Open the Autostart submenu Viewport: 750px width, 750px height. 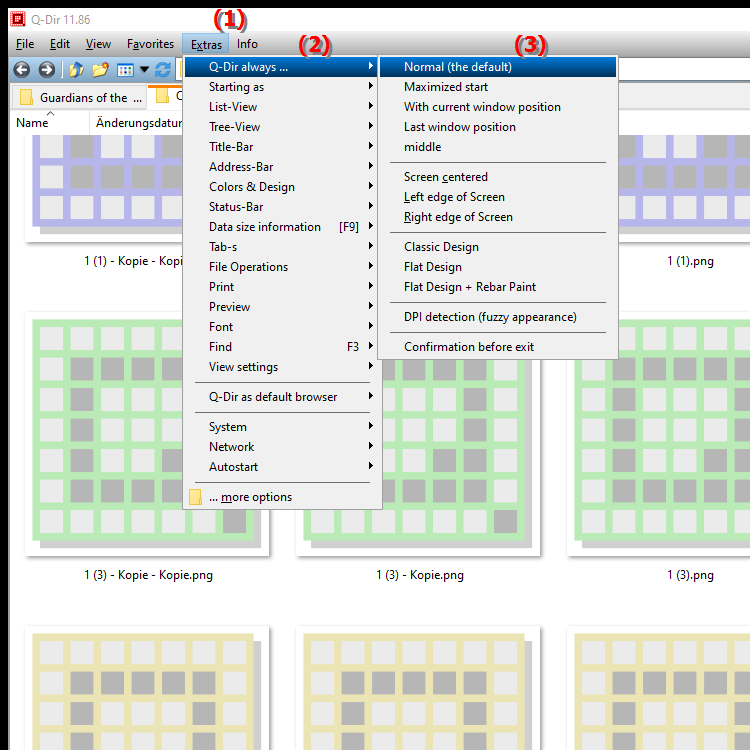(x=281, y=467)
